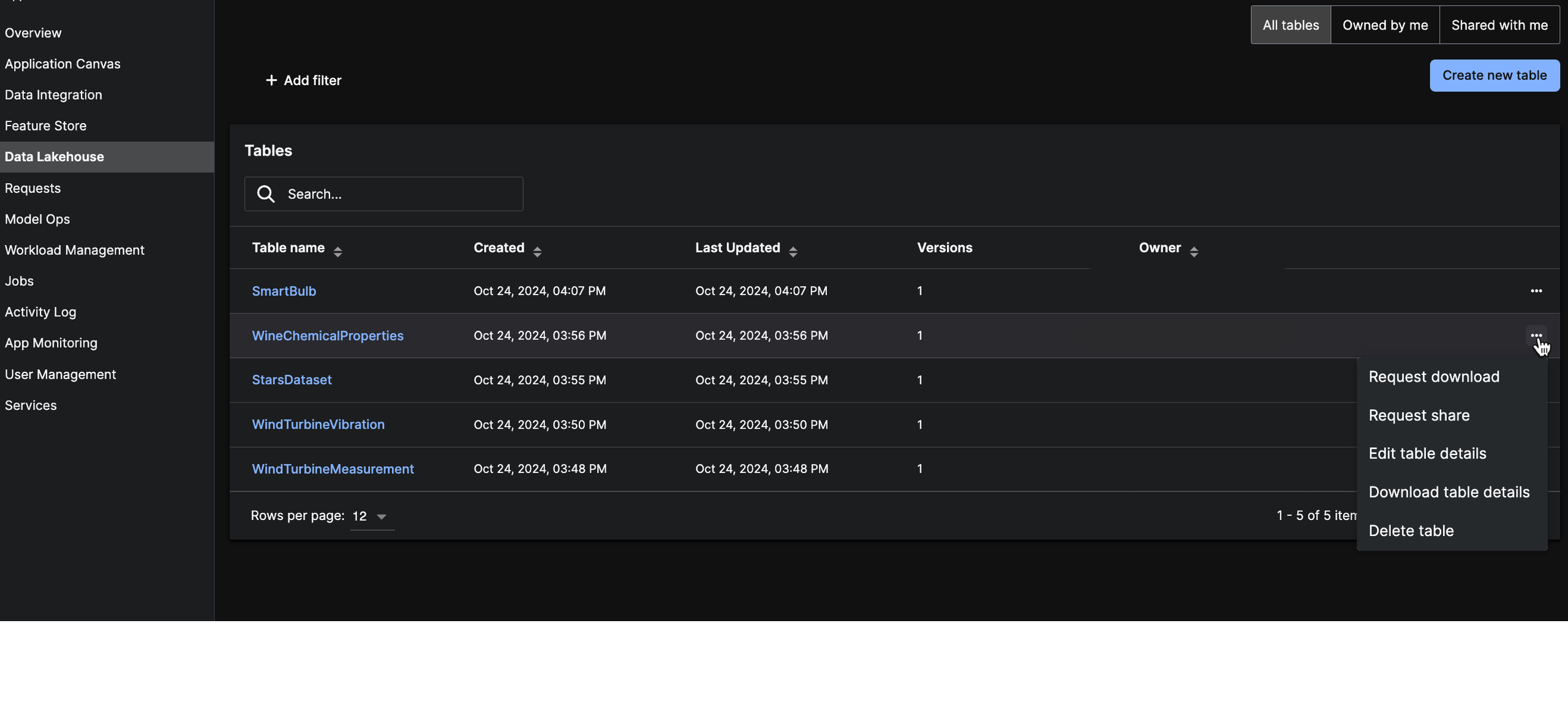Select Request download from context menu
Image resolution: width=1568 pixels, height=702 pixels.
tap(1434, 377)
